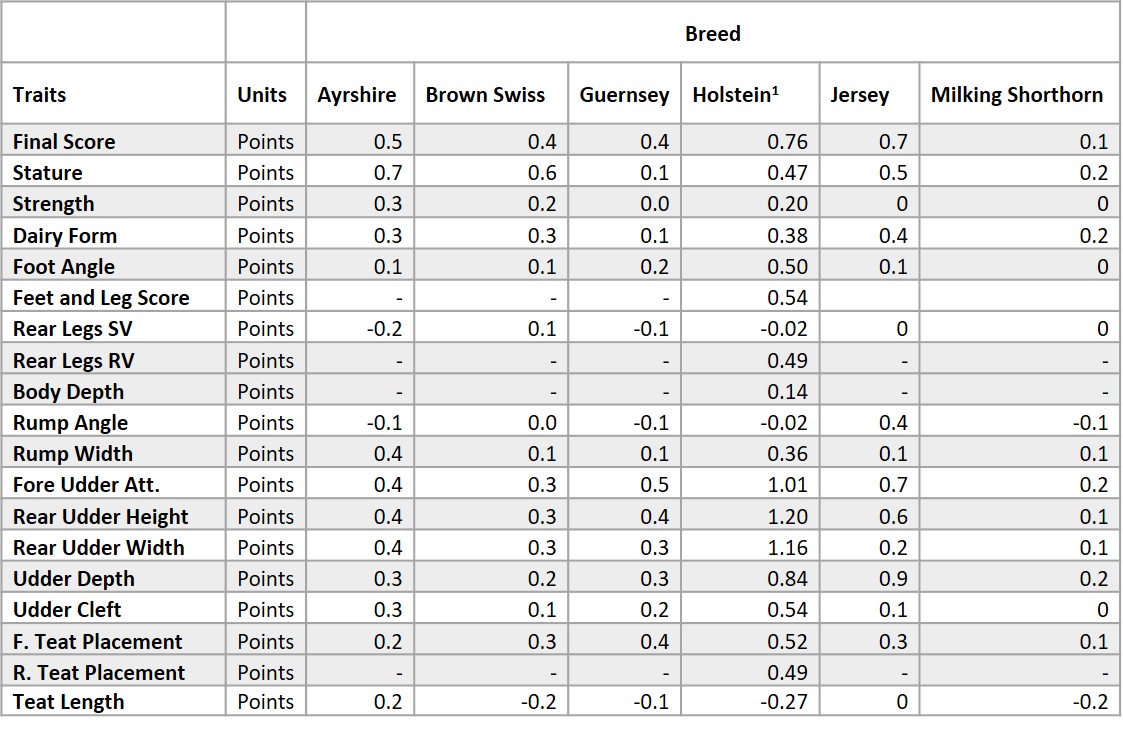Click the Final Score row label
Viewport: 1123px width, 730px height.
[64, 142]
